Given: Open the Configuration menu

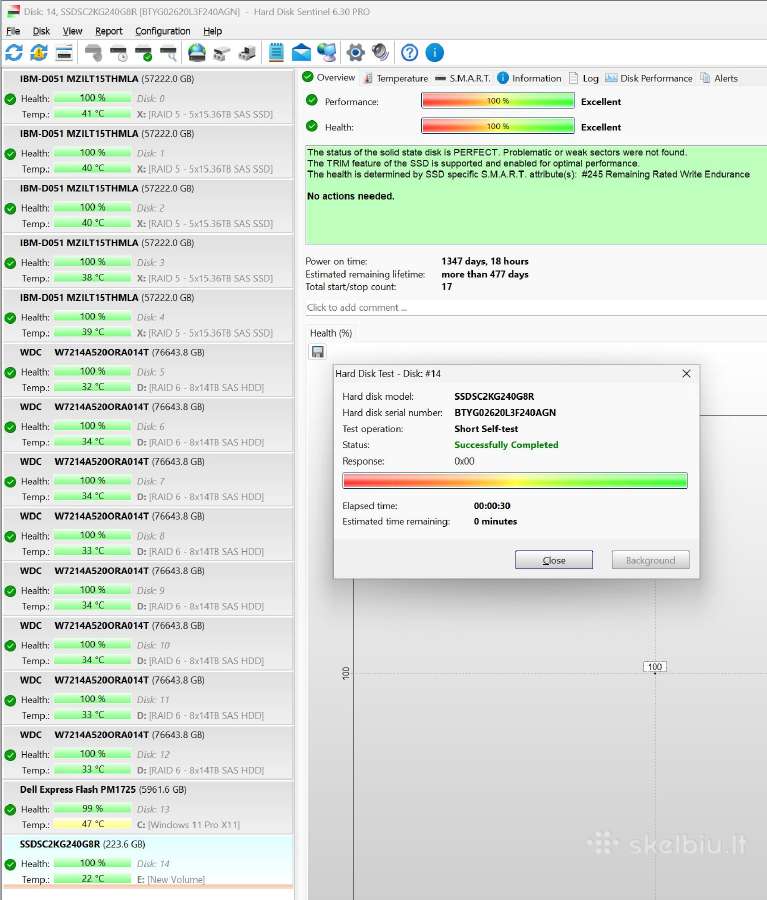Looking at the screenshot, I should (x=162, y=31).
